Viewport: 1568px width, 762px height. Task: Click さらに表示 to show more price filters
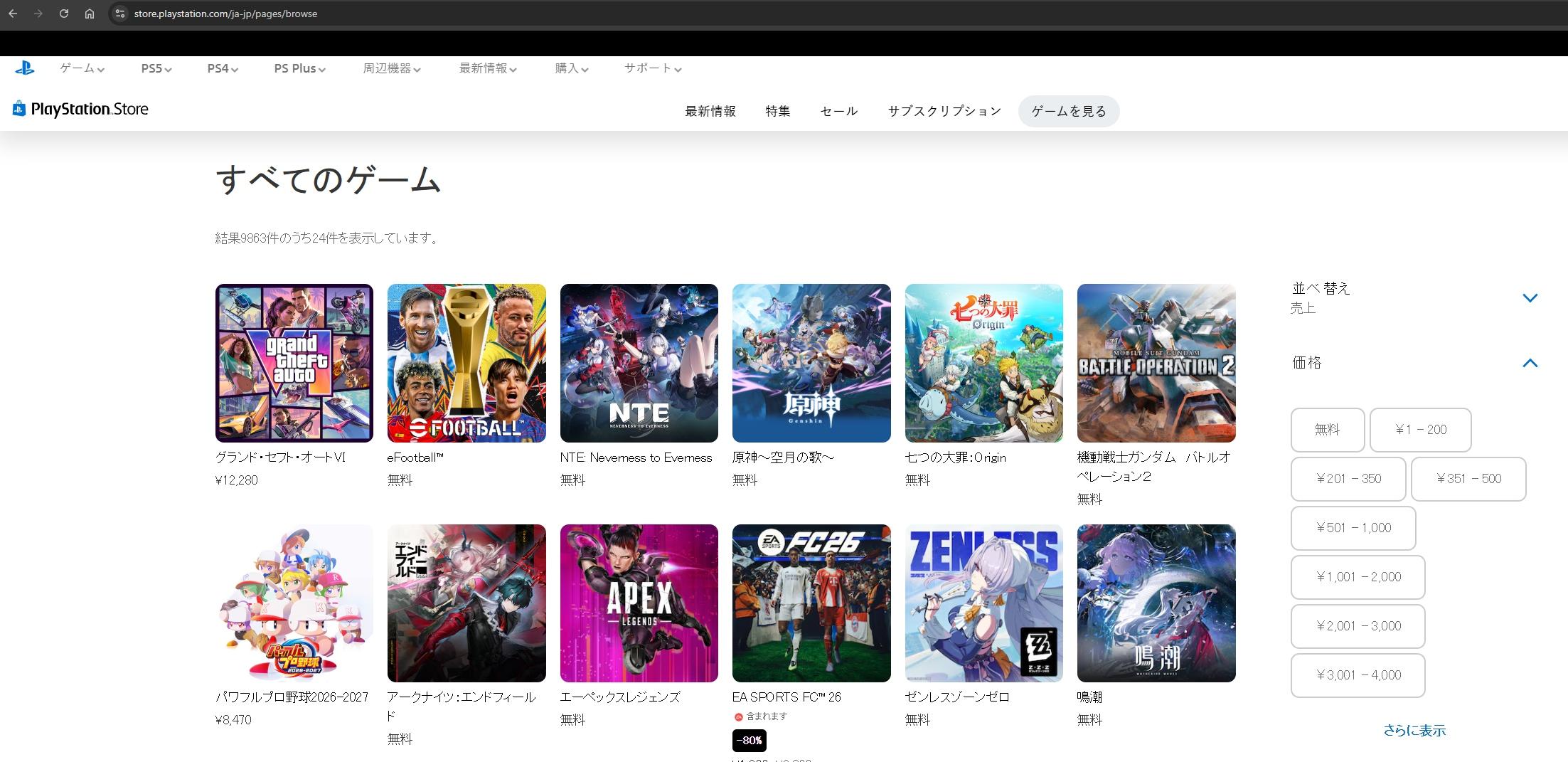1414,730
